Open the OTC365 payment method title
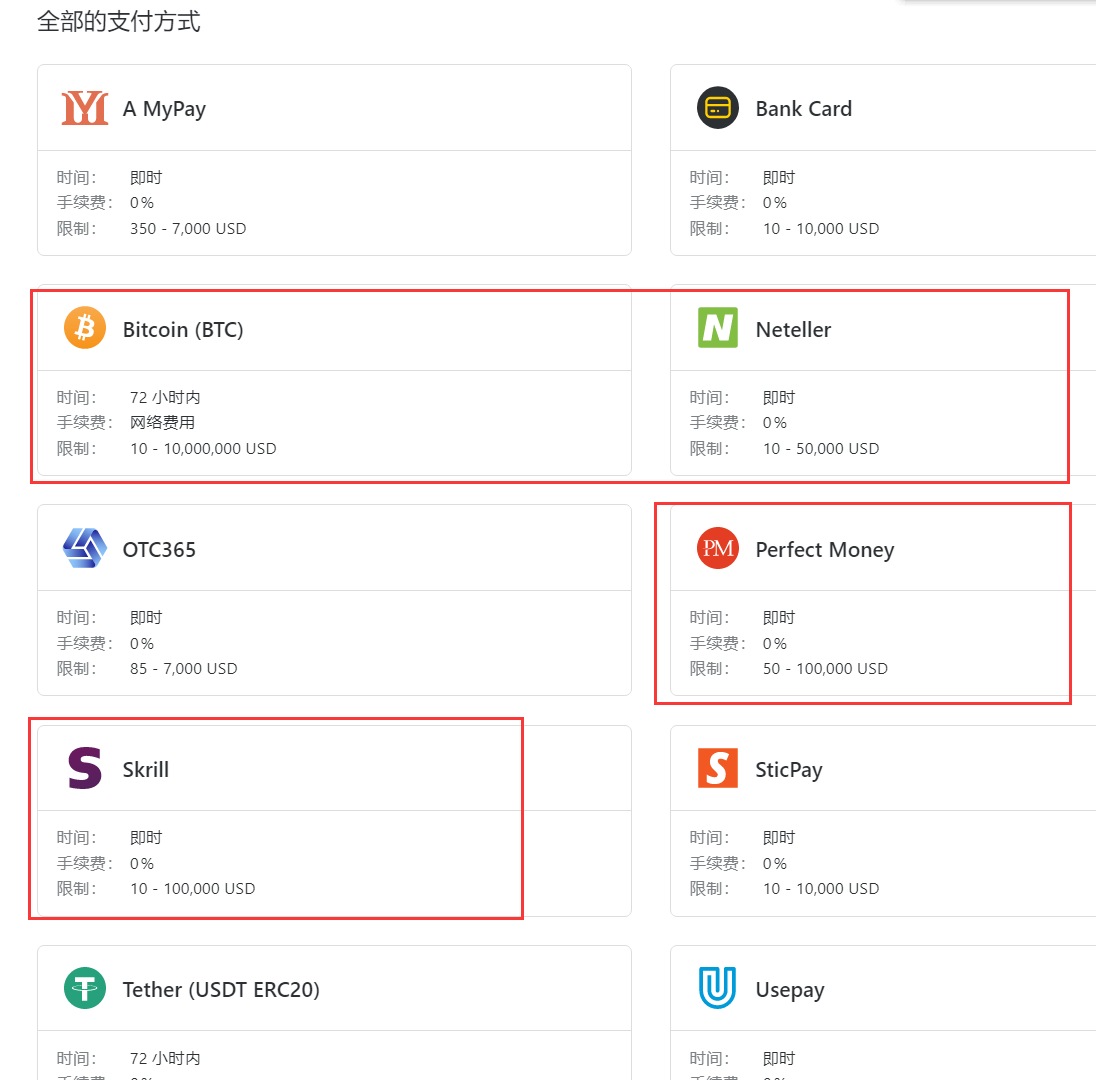 (x=159, y=549)
